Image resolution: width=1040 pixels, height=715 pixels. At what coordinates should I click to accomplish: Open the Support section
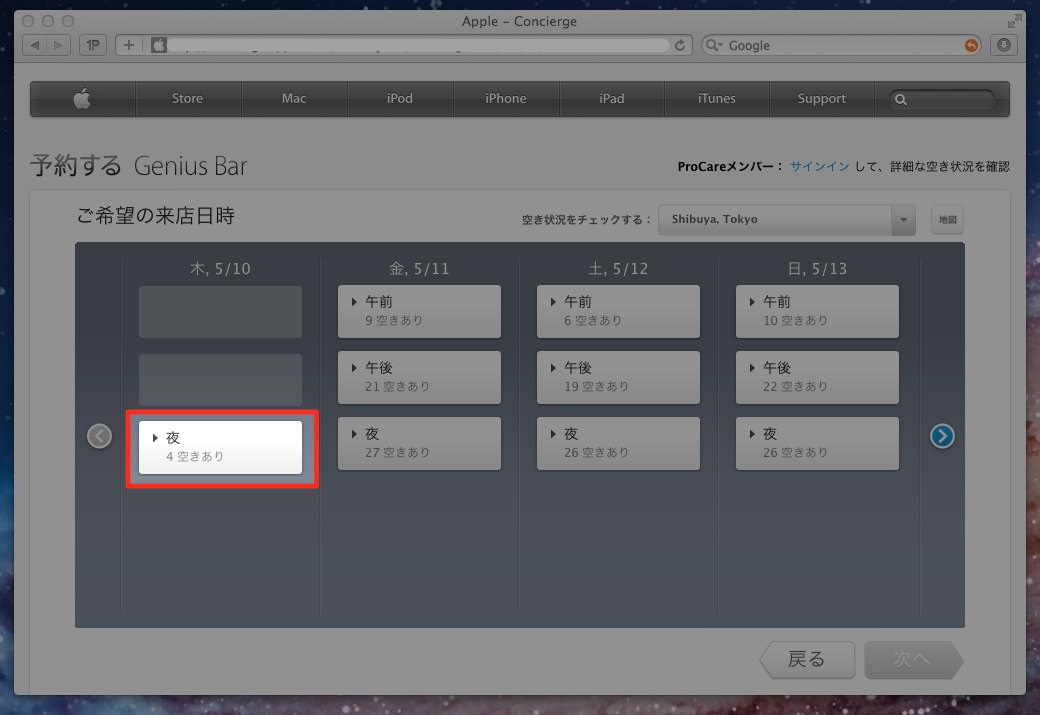click(x=821, y=98)
